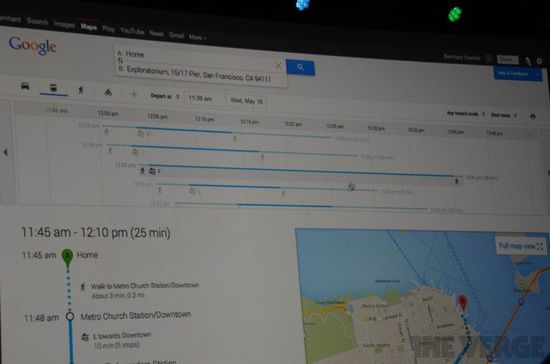The width and height of the screenshot is (550, 364).
Task: Open the More menu in top bar
Action: 197,37
